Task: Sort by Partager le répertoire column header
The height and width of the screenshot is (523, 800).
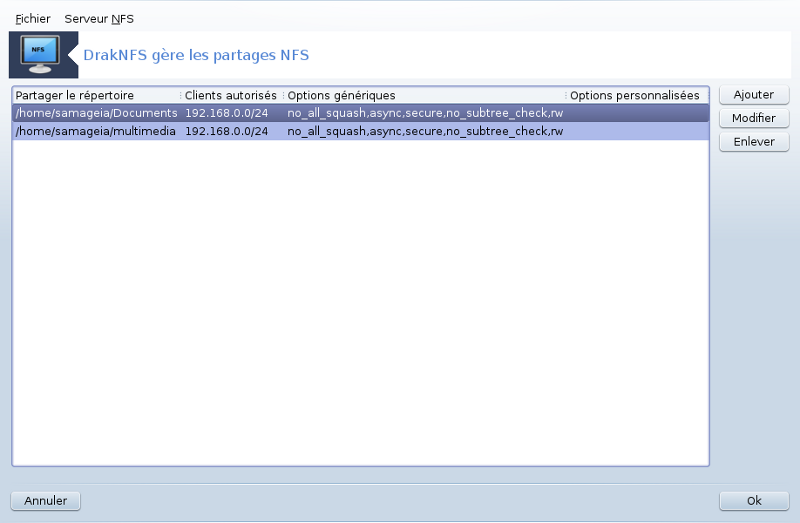Action: pos(96,95)
